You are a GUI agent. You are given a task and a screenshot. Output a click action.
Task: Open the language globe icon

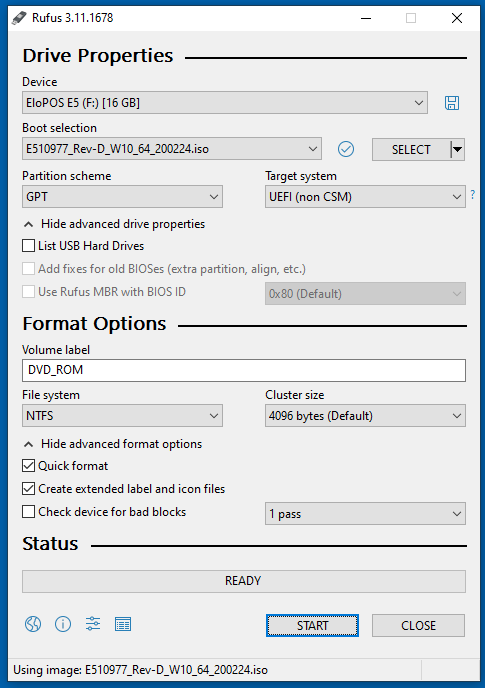tap(33, 624)
